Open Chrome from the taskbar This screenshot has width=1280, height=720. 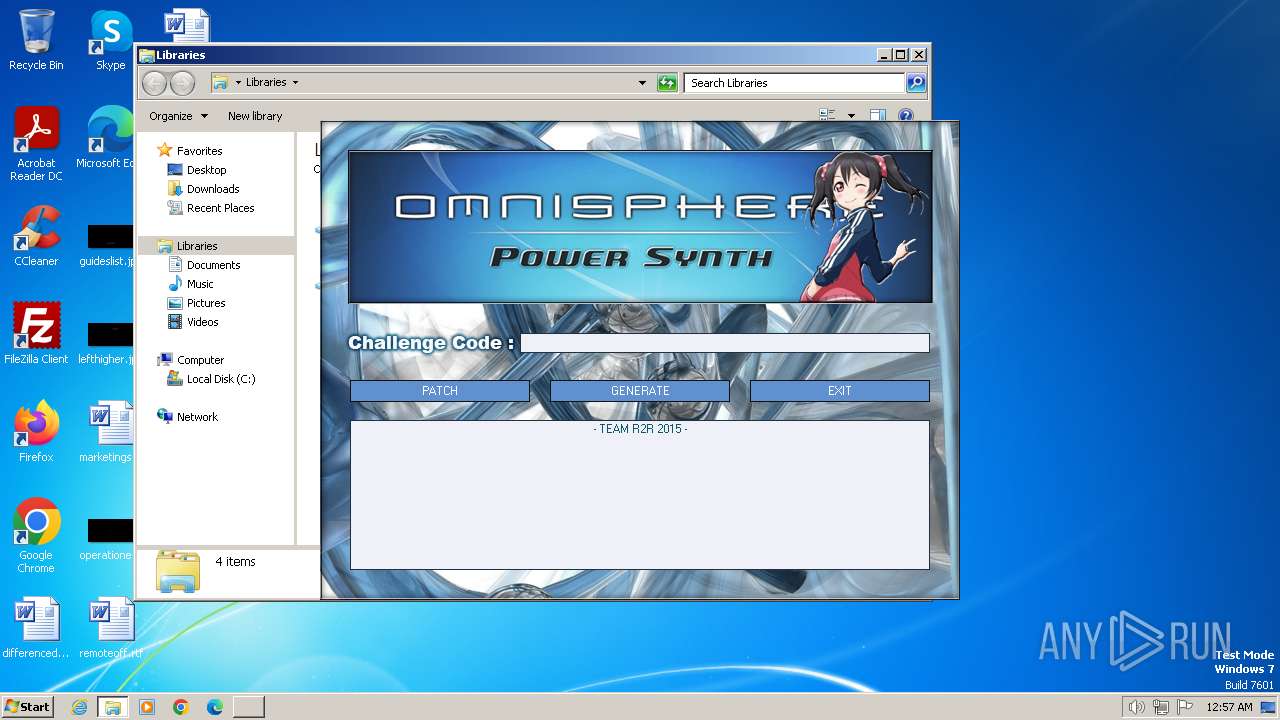181,707
